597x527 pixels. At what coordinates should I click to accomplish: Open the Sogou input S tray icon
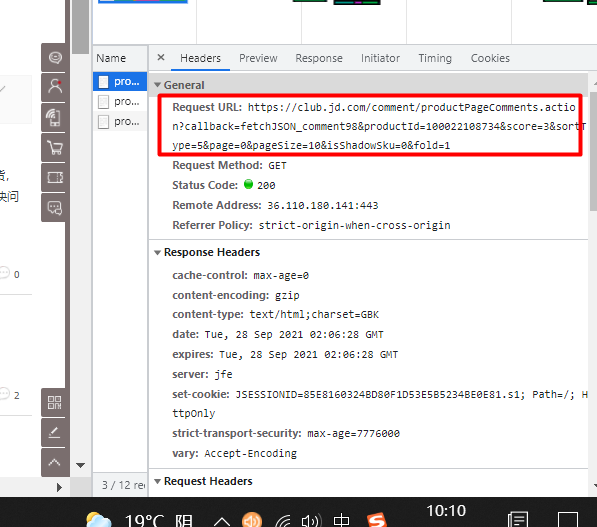[377, 520]
